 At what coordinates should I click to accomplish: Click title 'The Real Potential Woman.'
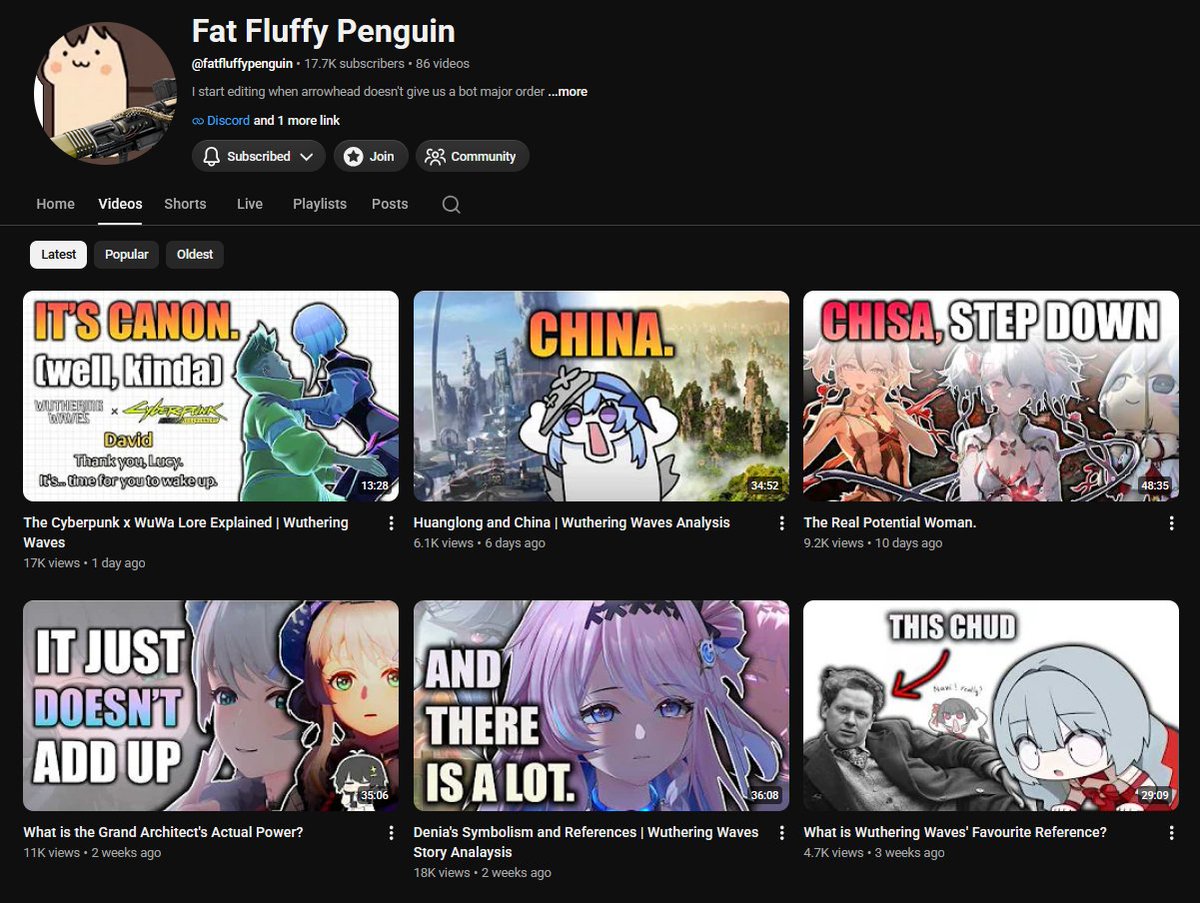coord(890,523)
